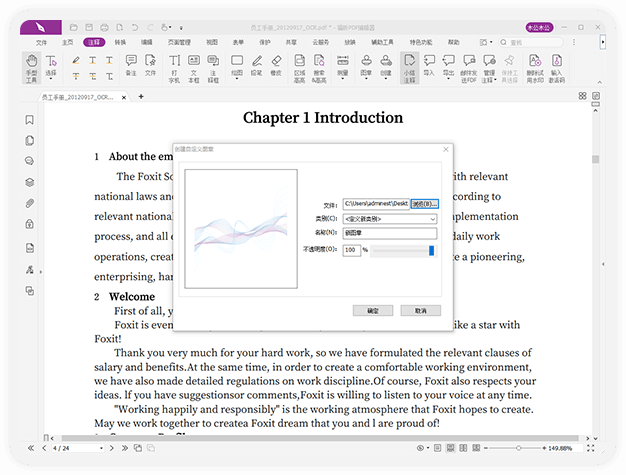Open Bookmarks panel in left sidebar
626x475 pixels.
[30, 120]
